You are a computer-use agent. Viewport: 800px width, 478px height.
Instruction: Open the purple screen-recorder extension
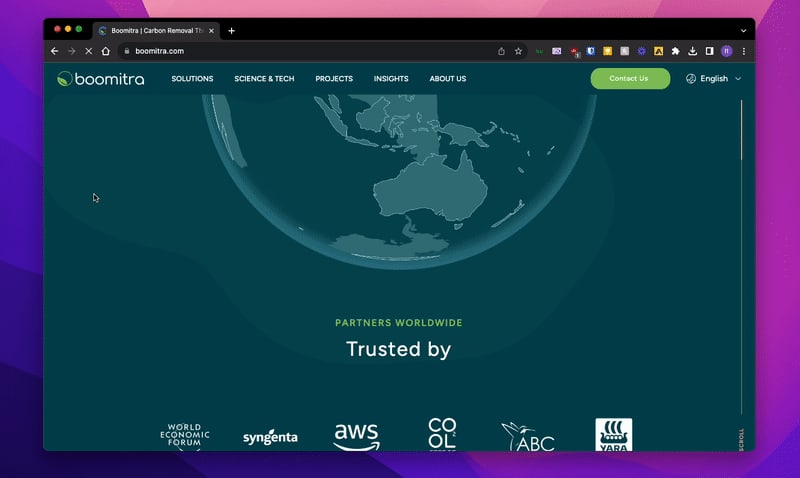[557, 51]
